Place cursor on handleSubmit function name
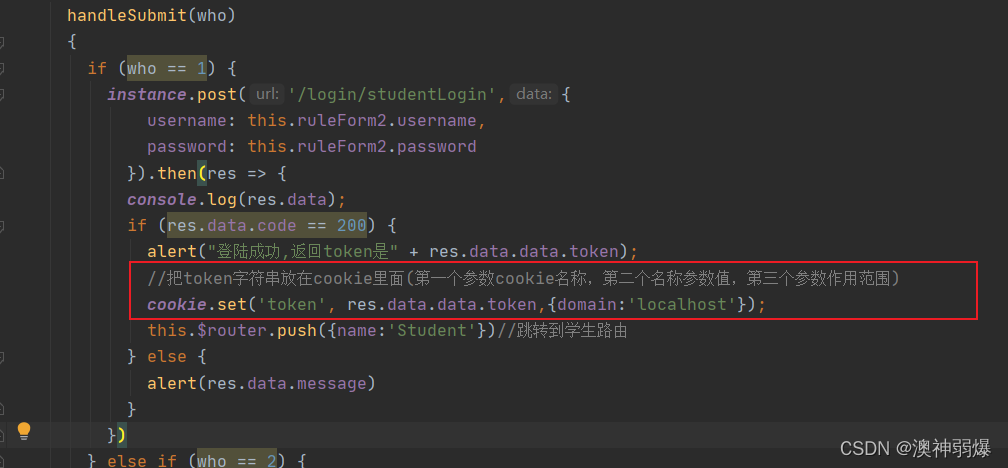1008x468 pixels. pyautogui.click(x=127, y=15)
